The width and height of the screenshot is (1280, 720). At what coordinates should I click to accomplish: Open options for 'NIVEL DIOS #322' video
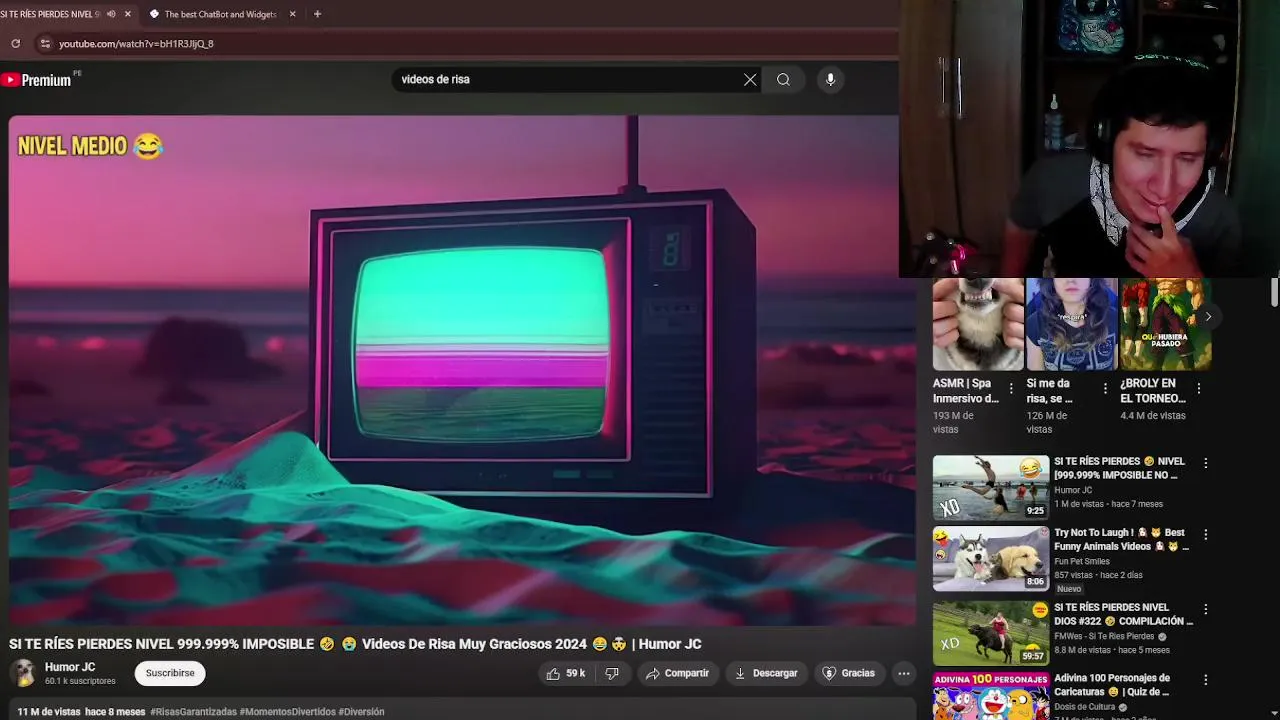[x=1205, y=609]
